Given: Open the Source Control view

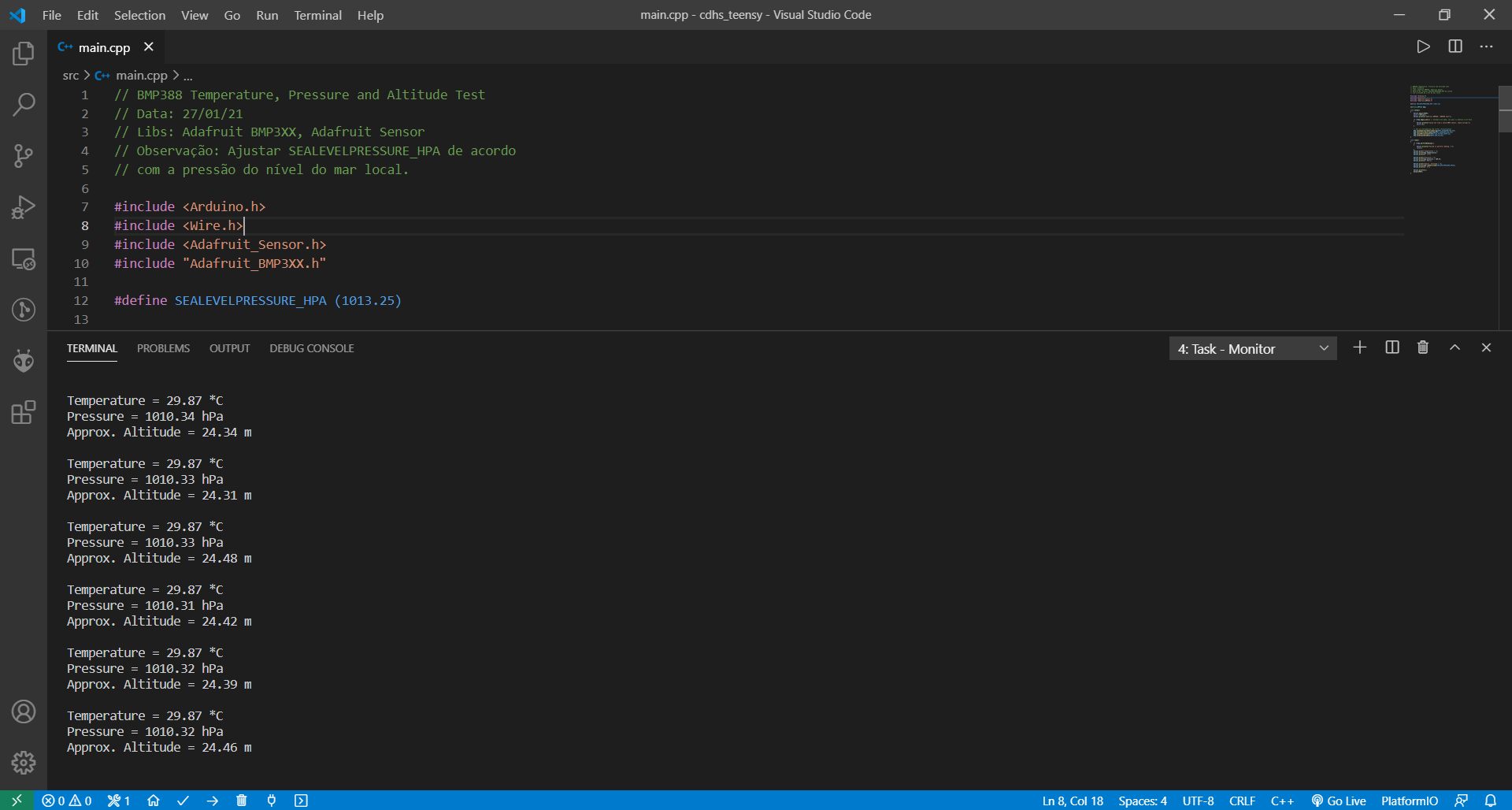Looking at the screenshot, I should [24, 156].
